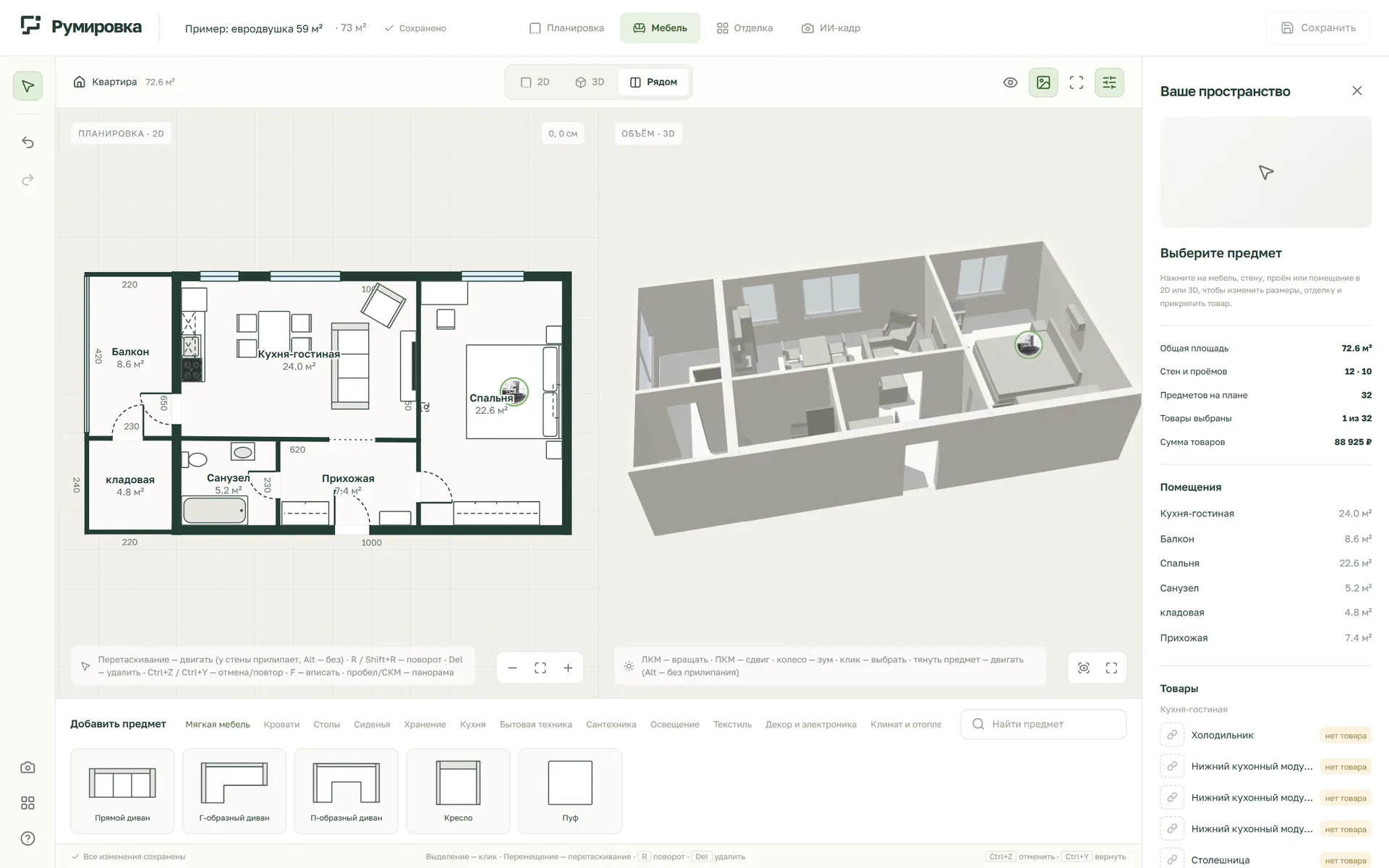This screenshot has height=868, width=1389.
Task: Close the Ваше пространство panel
Action: [x=1357, y=90]
